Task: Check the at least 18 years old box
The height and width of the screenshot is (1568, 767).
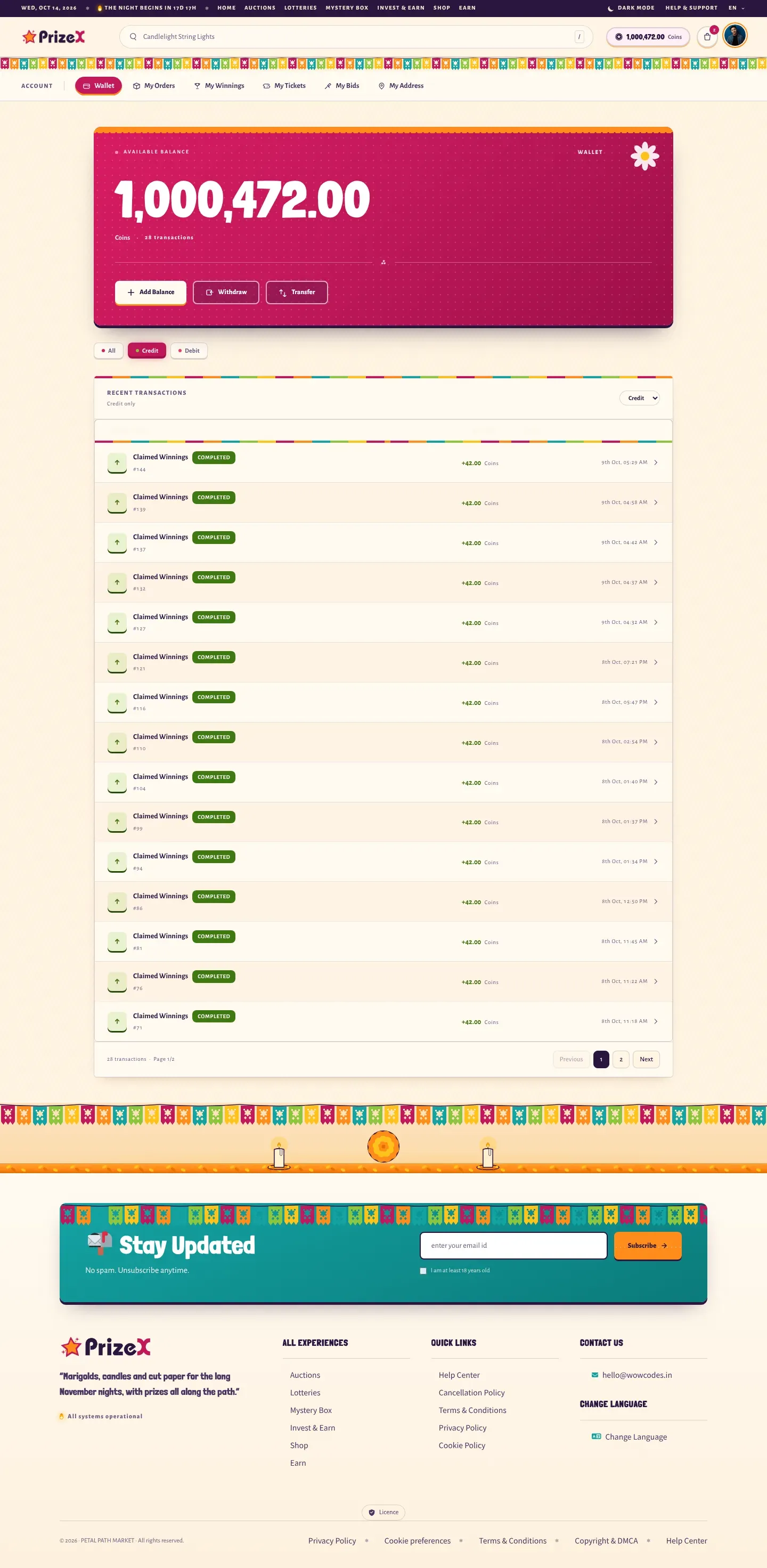Action: [x=423, y=1271]
